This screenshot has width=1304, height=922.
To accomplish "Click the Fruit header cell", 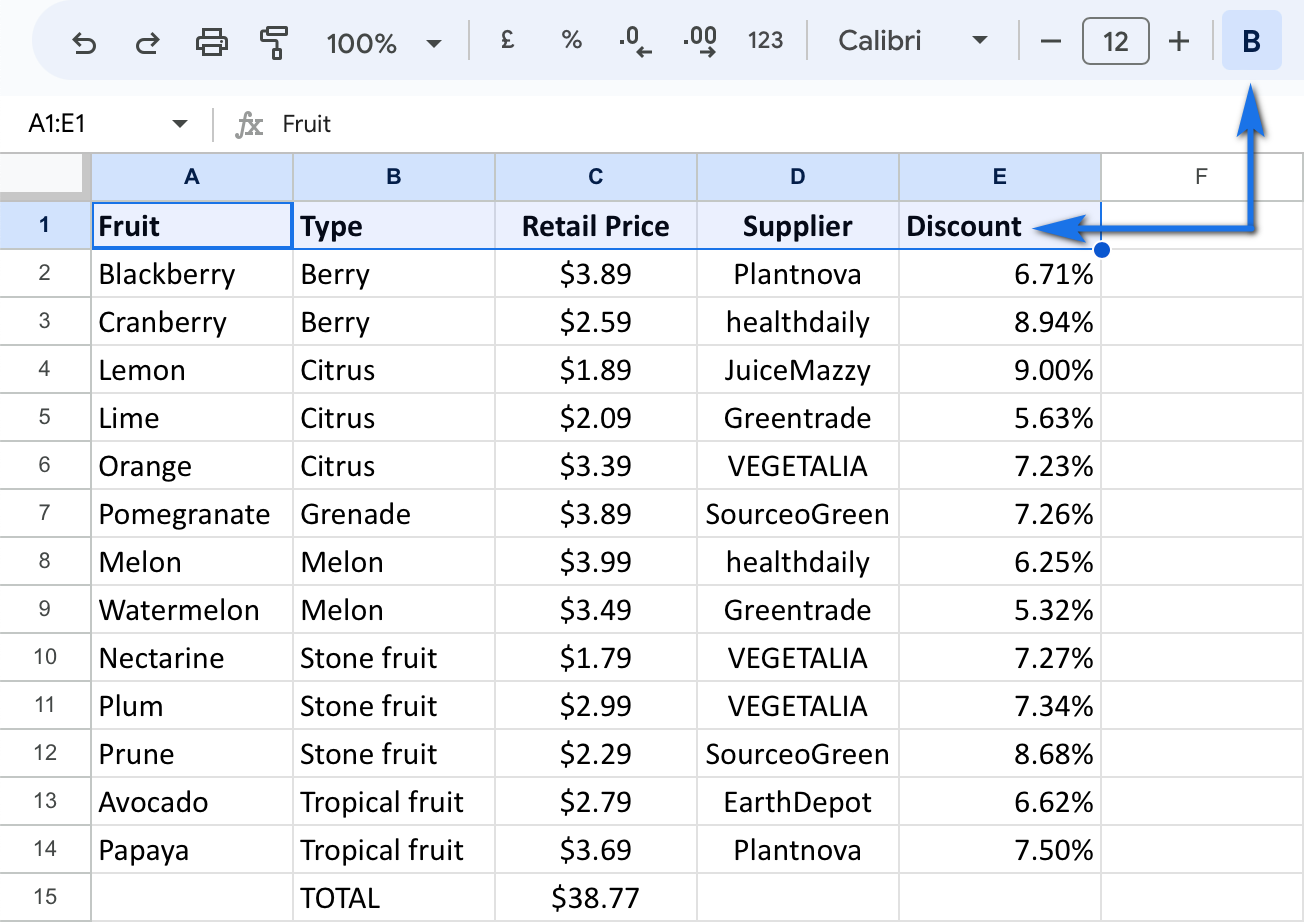I will [192, 225].
